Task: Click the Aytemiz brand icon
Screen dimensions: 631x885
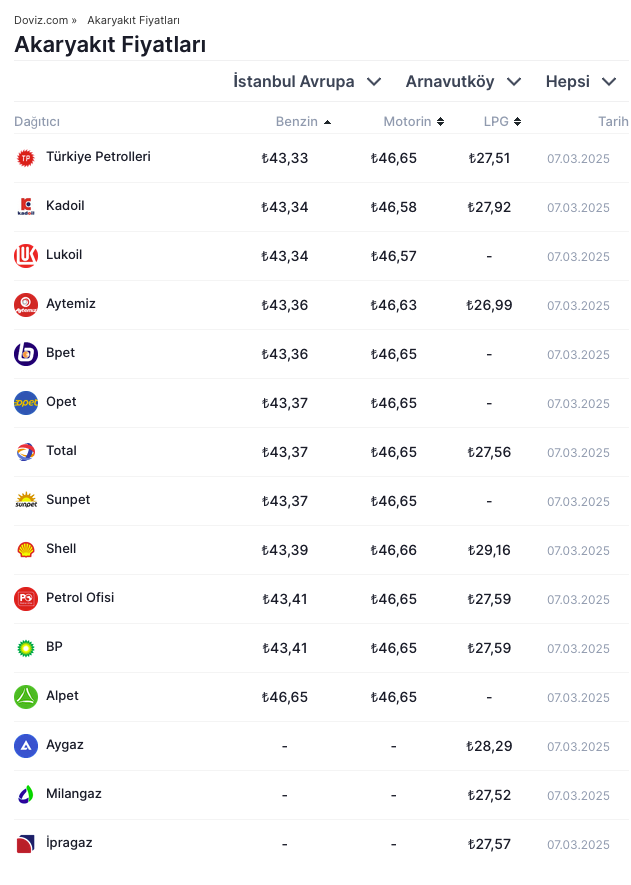Action: pyautogui.click(x=26, y=305)
